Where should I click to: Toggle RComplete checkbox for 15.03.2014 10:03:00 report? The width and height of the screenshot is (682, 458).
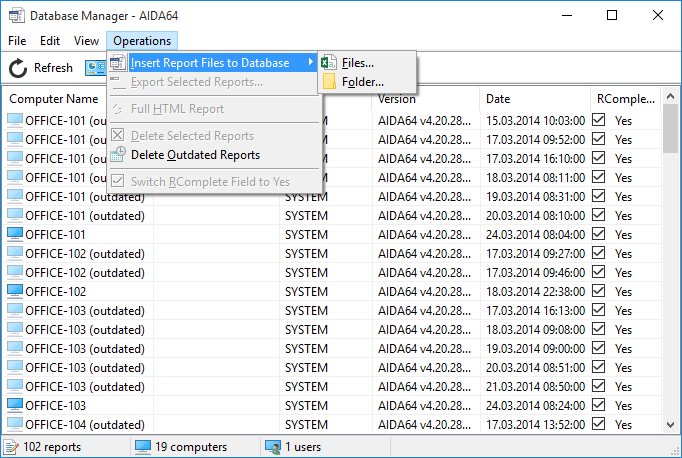tap(599, 120)
